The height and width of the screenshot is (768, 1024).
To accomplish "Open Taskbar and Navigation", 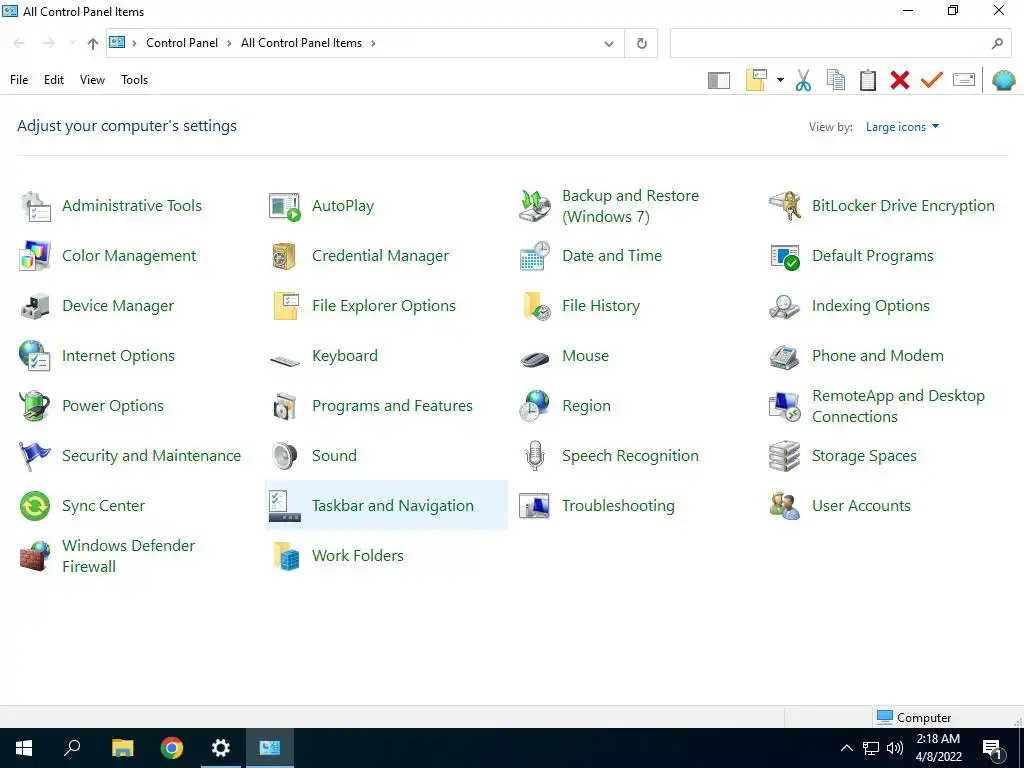I will click(386, 506).
